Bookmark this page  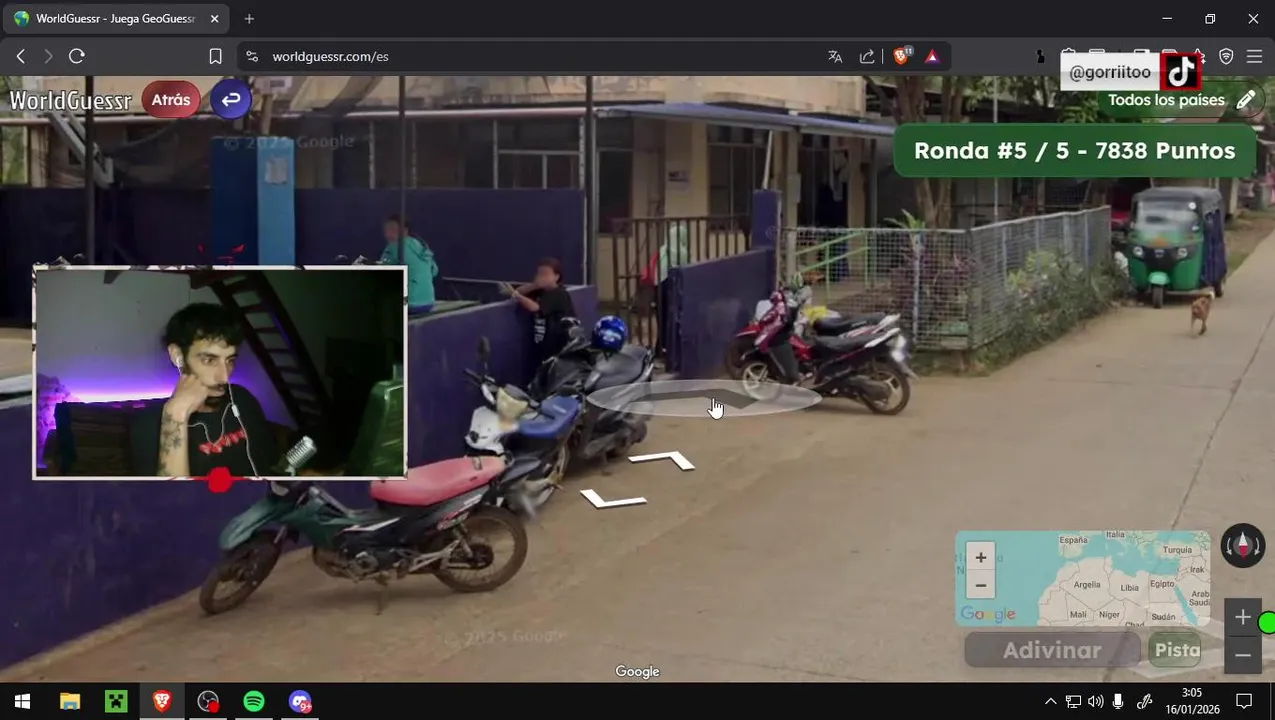pos(215,56)
